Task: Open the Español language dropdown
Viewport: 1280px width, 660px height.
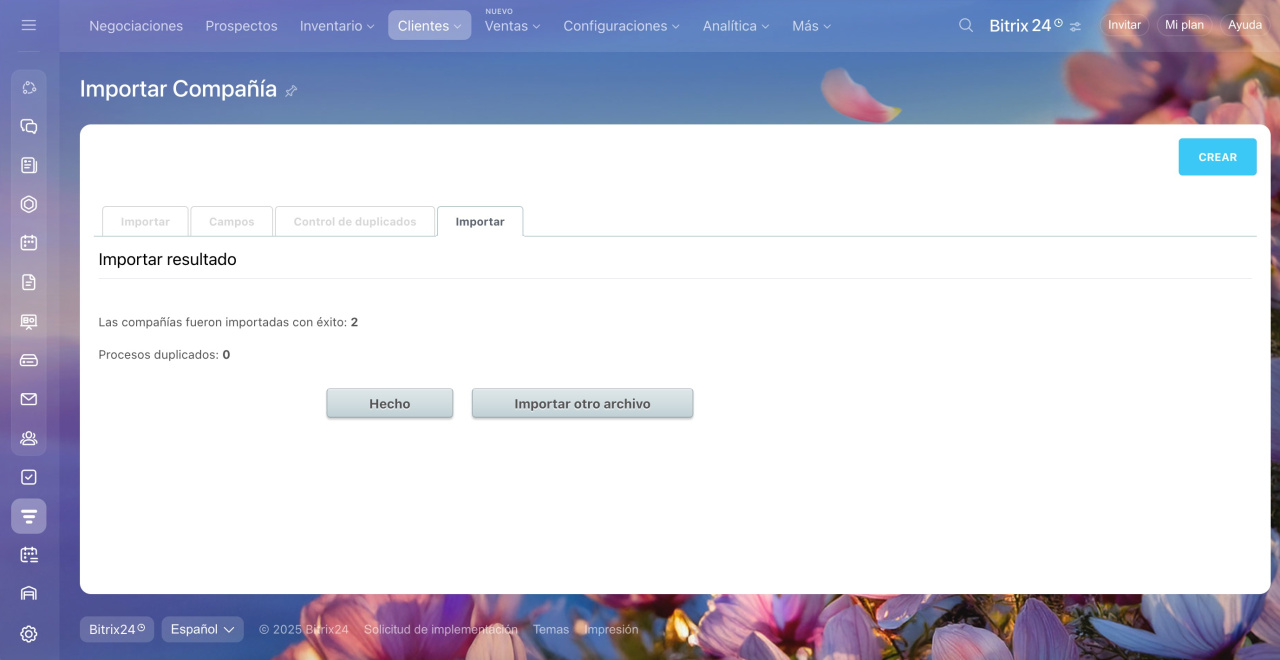Action: tap(203, 629)
